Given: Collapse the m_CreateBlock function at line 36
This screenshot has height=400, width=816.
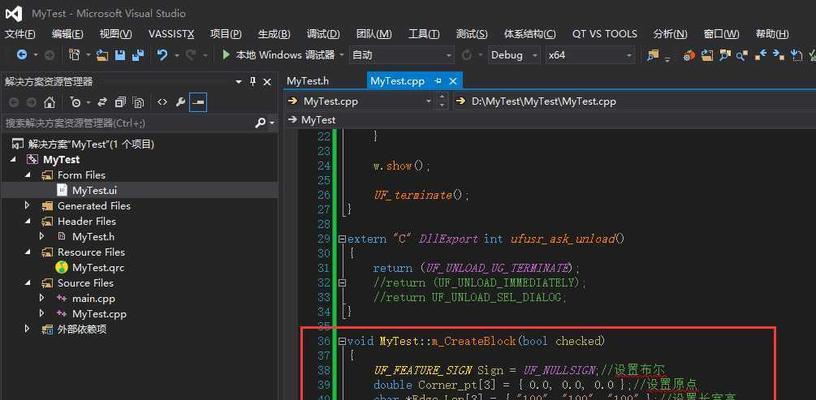Looking at the screenshot, I should tap(342, 342).
